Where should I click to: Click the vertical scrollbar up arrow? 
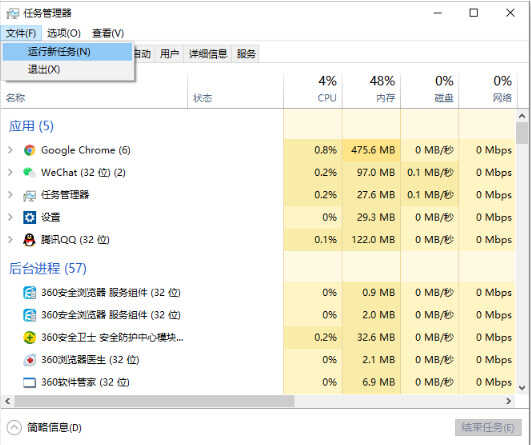(x=523, y=116)
